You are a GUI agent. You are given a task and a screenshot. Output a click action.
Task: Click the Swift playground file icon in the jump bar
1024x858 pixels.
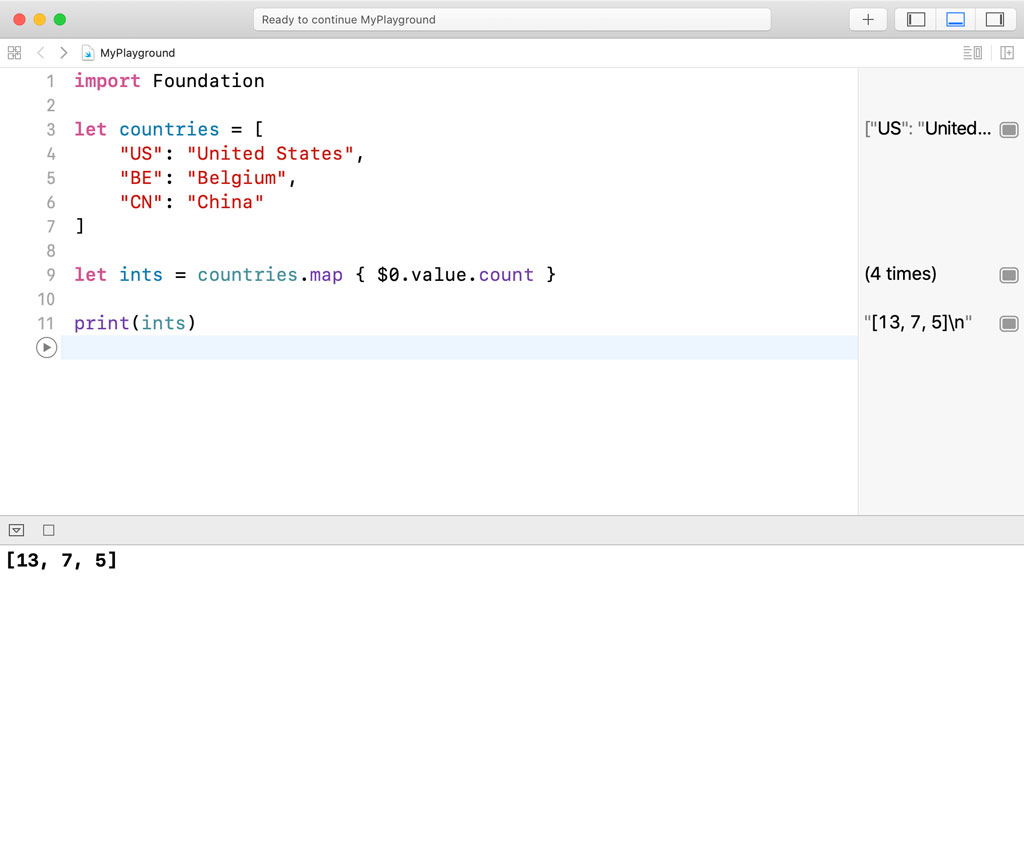[87, 52]
